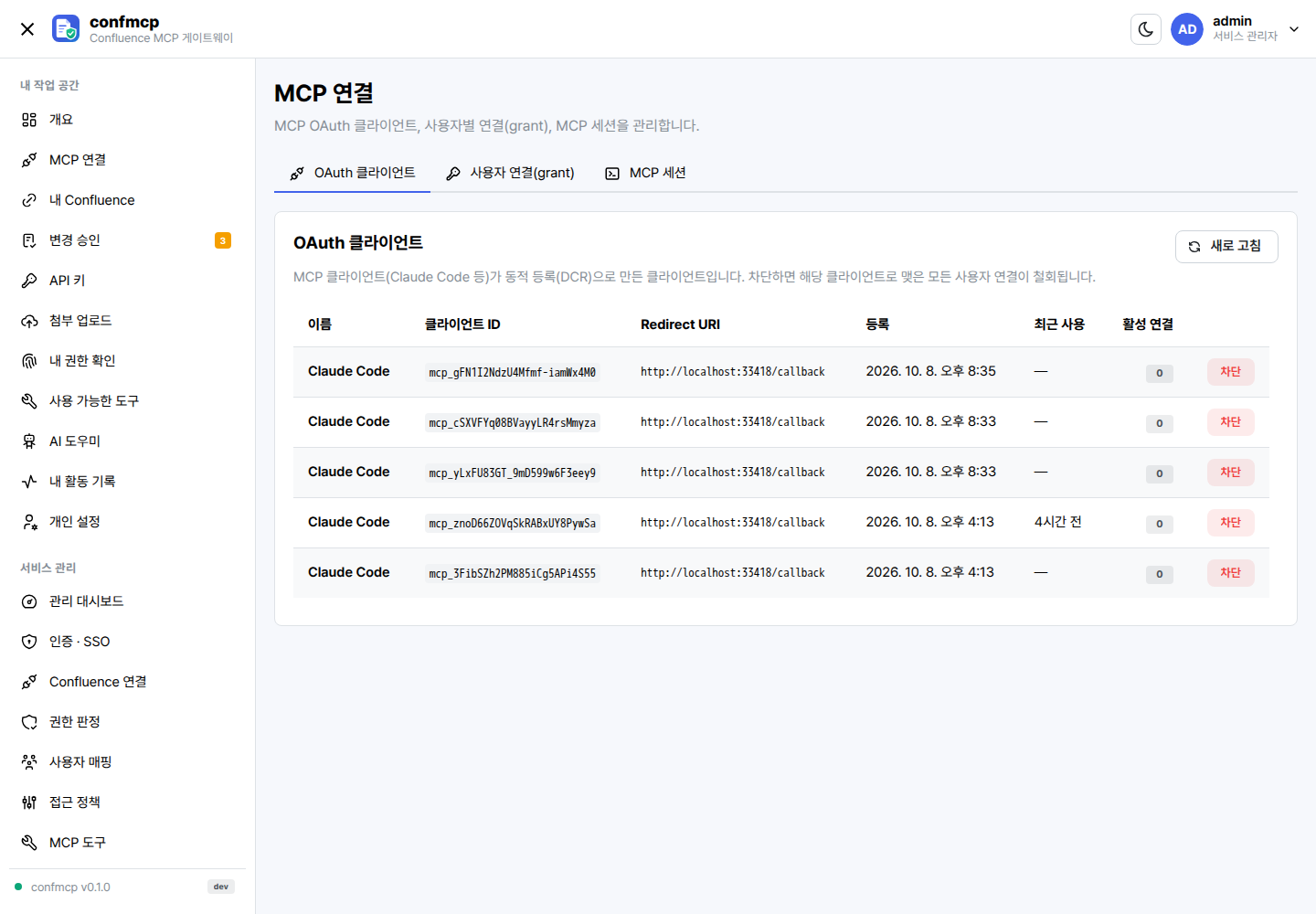Click the 접근 정책 sliders icon

pos(29,802)
